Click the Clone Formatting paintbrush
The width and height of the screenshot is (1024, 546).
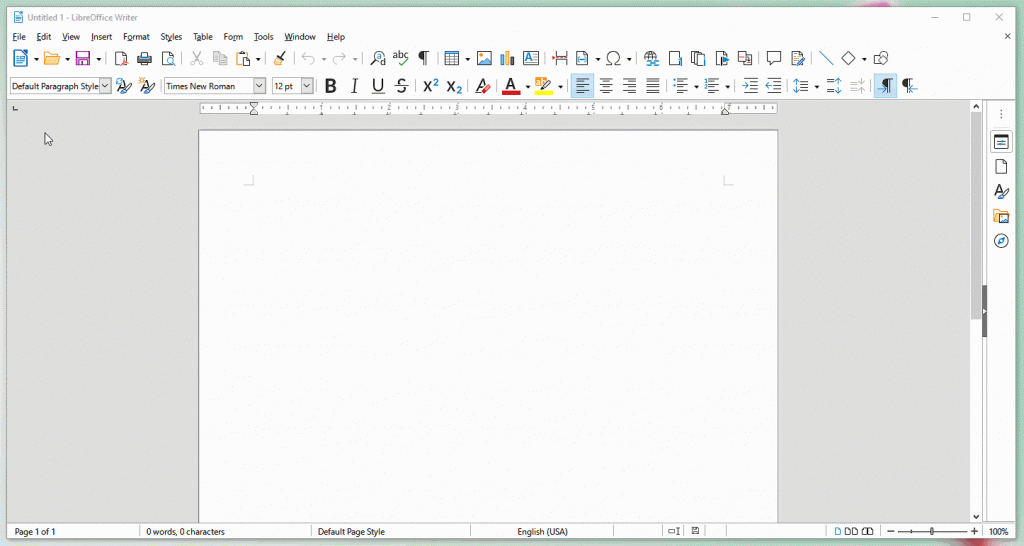pos(280,59)
